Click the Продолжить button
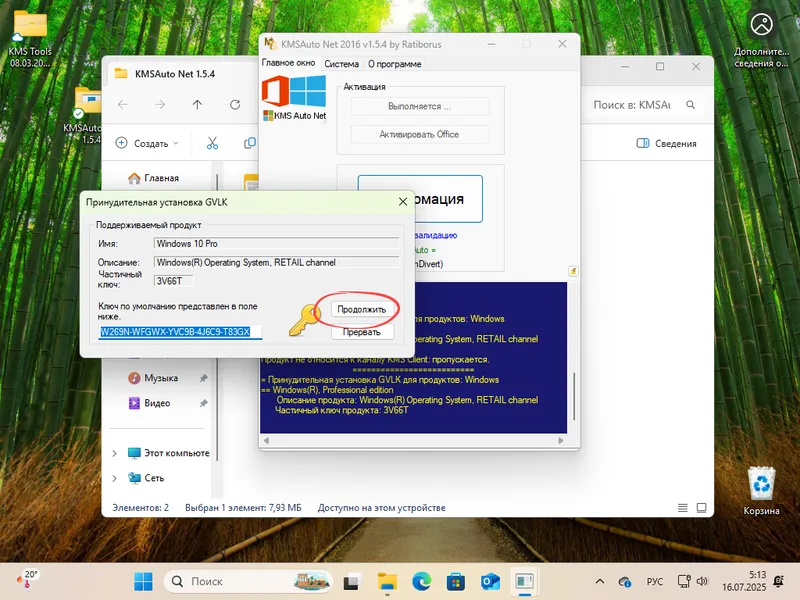Screen dimensions: 800x600 click(360, 309)
